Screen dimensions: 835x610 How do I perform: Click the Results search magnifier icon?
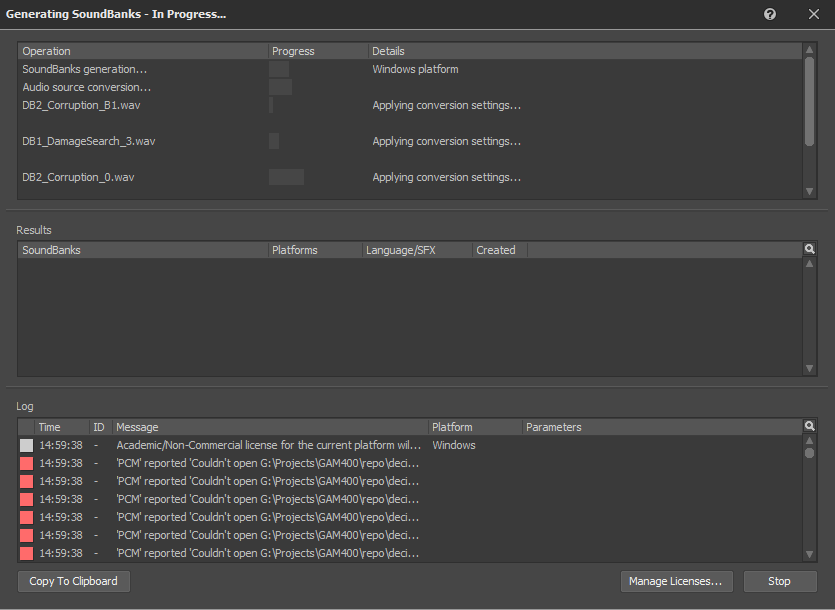pos(809,249)
